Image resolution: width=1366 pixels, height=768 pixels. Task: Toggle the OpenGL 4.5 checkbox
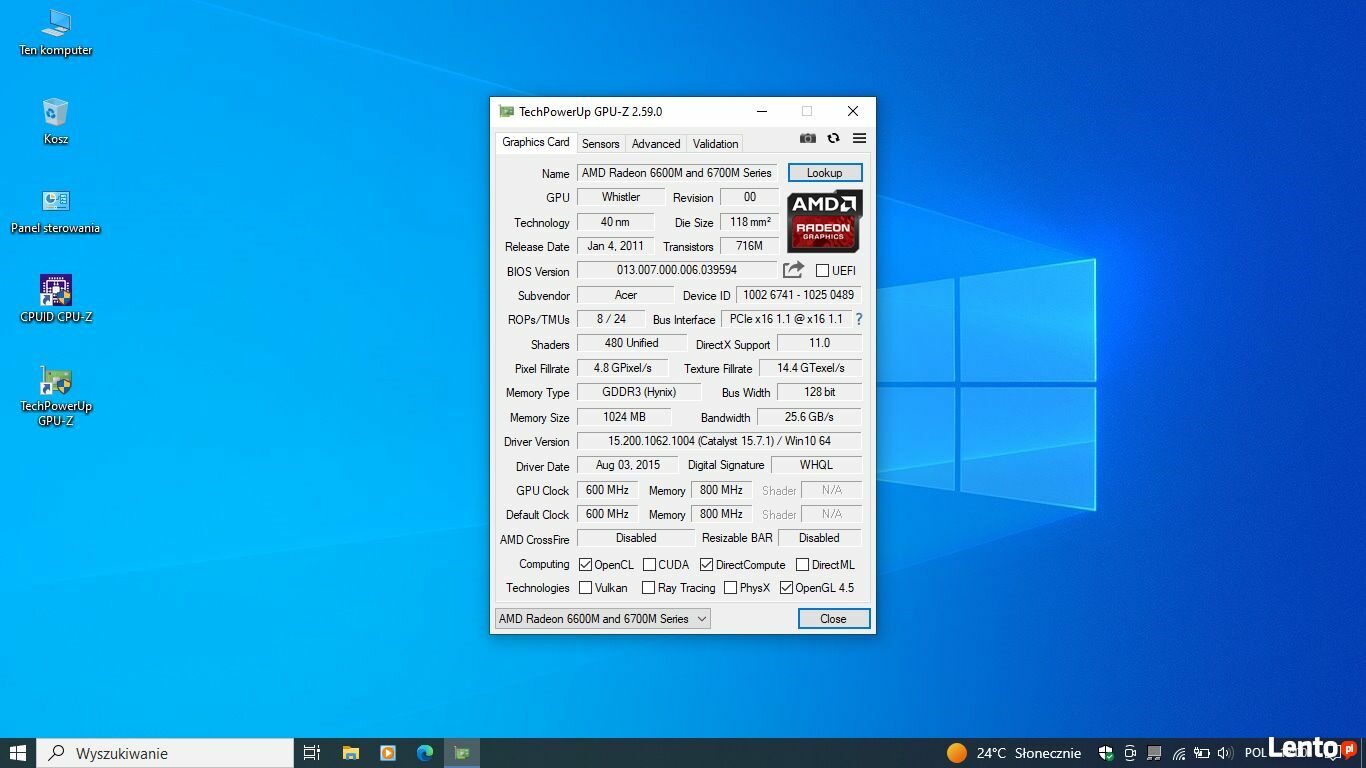786,588
